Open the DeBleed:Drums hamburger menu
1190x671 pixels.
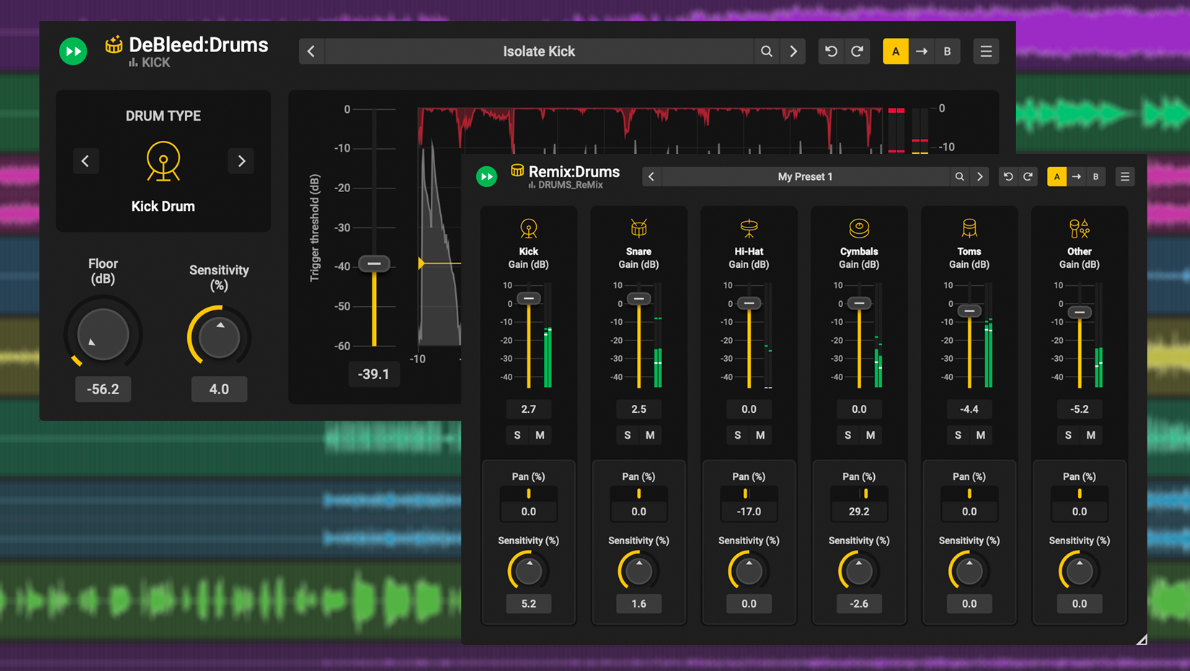coord(986,52)
